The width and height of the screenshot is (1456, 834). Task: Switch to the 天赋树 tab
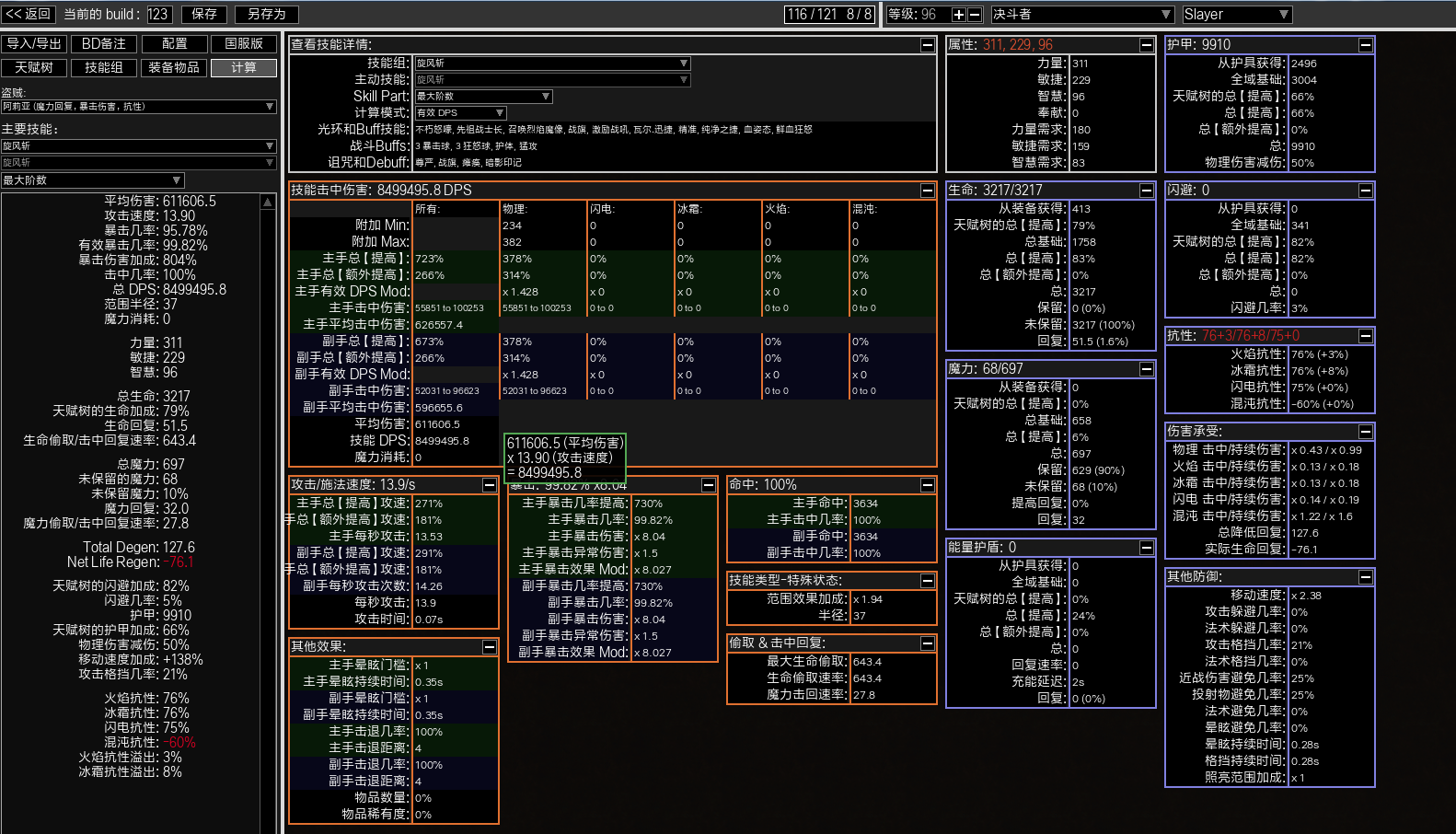(x=34, y=68)
